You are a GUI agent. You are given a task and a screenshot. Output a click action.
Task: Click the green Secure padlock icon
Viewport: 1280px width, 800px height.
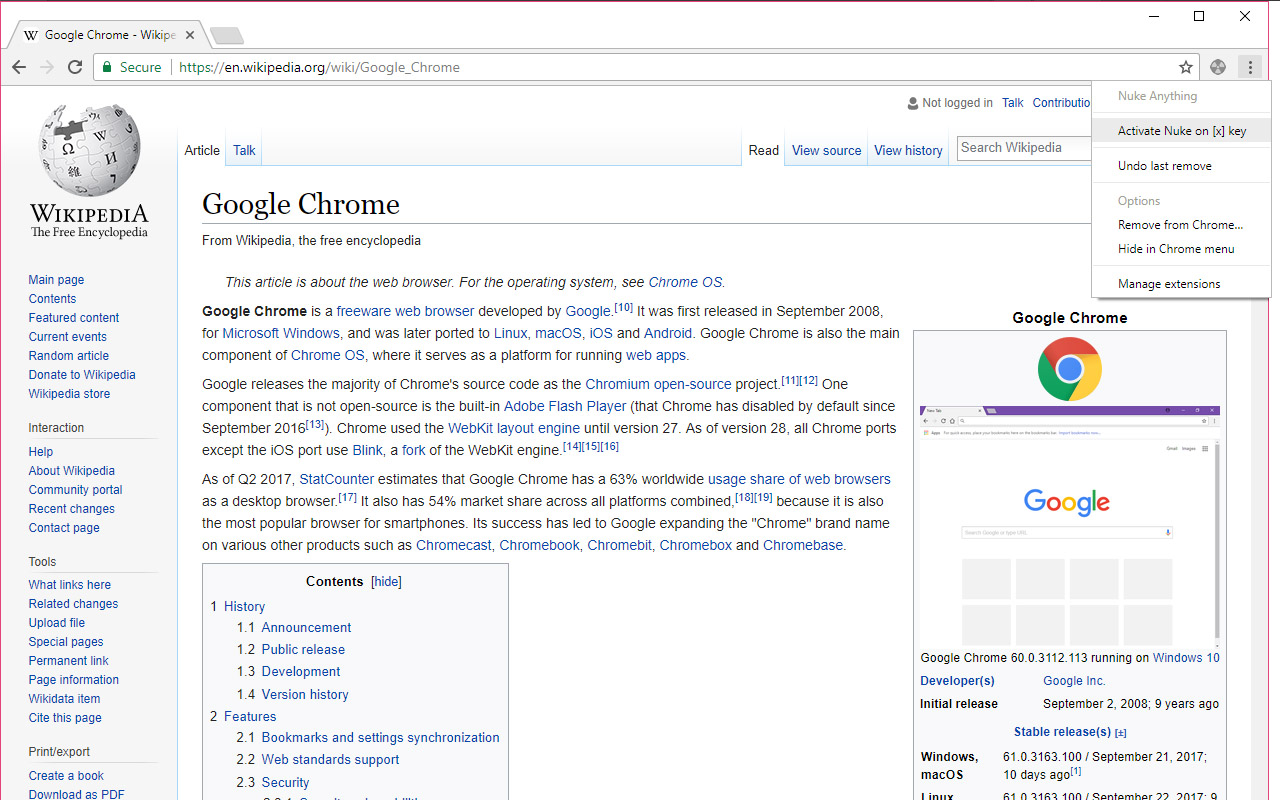point(107,67)
